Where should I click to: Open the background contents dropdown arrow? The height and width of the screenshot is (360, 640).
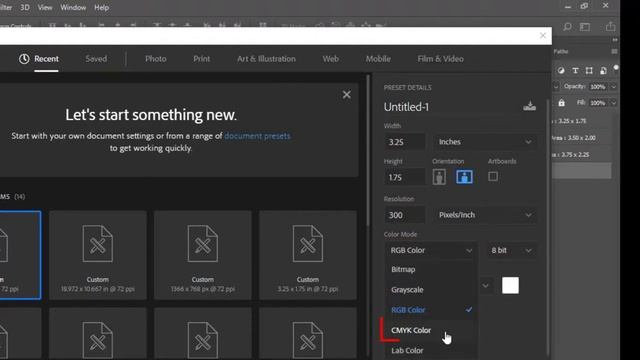tap(485, 286)
